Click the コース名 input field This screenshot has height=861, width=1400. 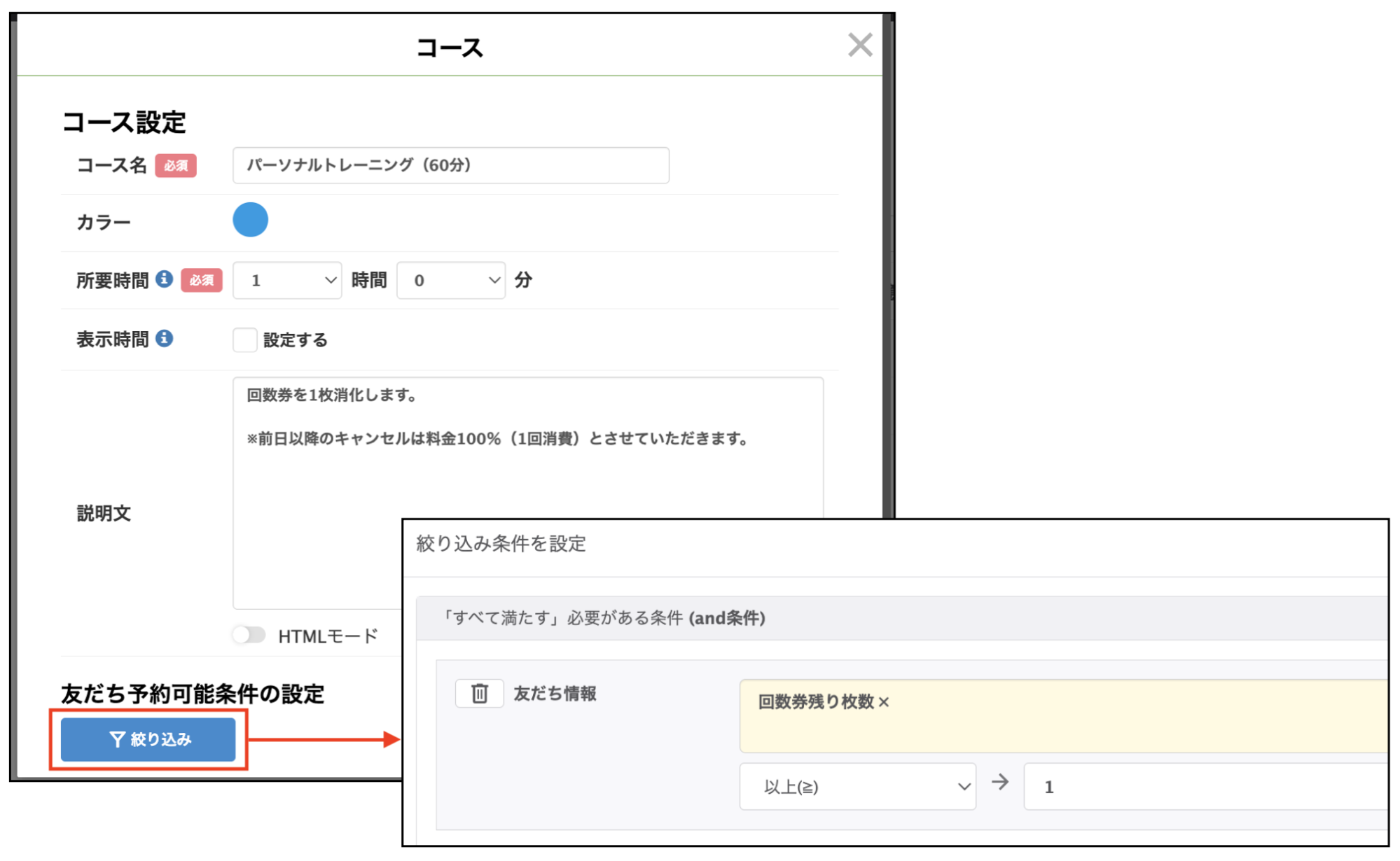pyautogui.click(x=450, y=166)
